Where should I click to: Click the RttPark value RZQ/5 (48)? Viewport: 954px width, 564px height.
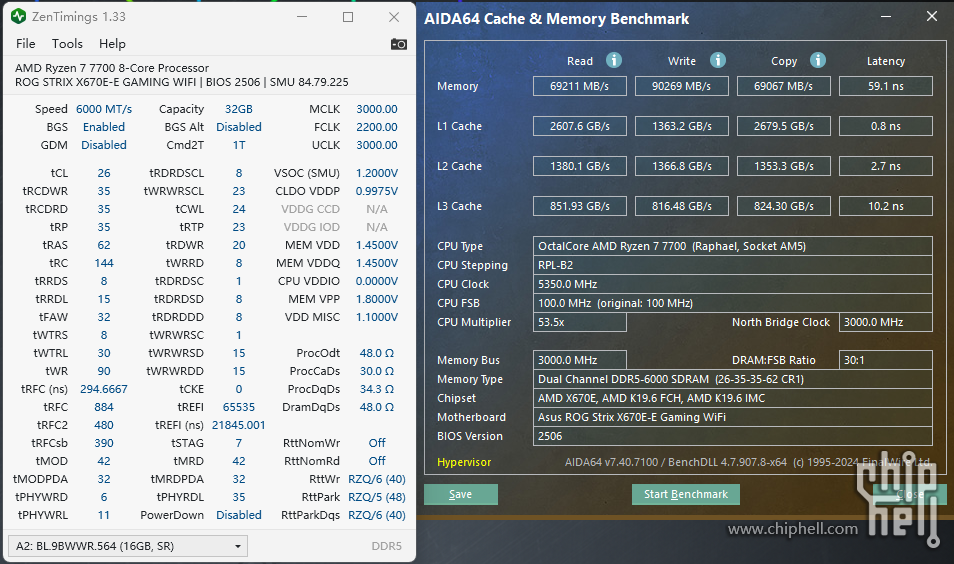click(x=377, y=497)
